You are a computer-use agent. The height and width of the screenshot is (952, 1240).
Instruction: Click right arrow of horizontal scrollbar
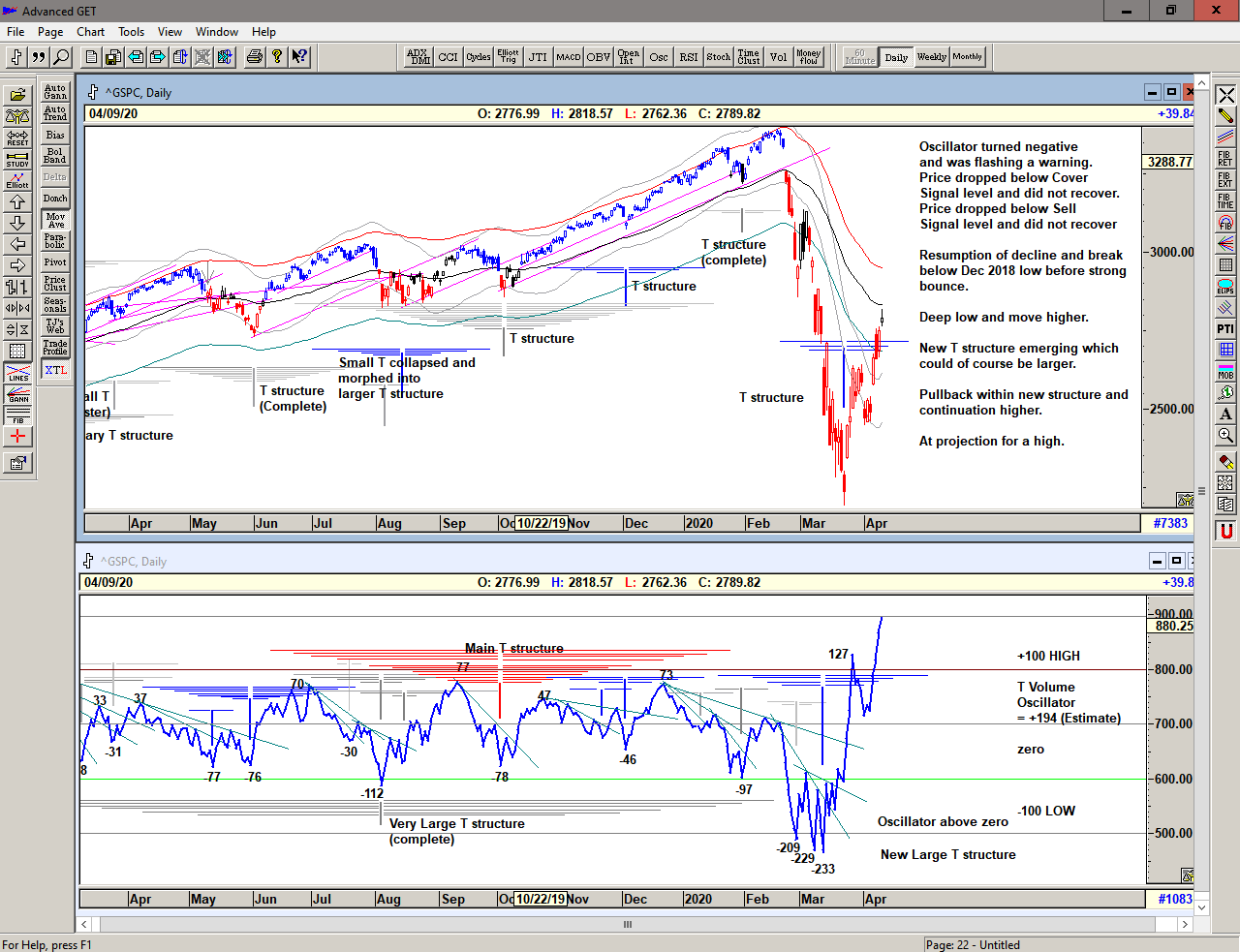coord(1184,924)
